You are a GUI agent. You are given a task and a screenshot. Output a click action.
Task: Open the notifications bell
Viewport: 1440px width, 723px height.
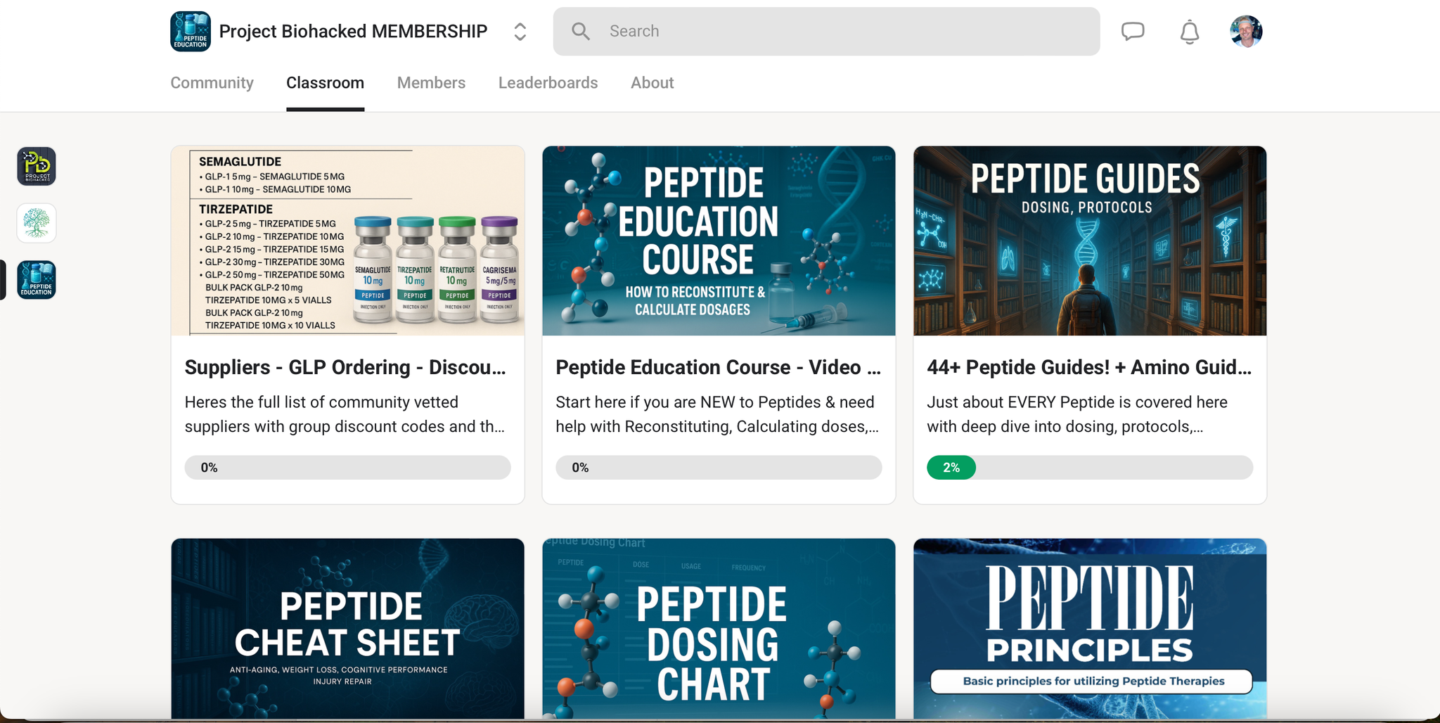tap(1189, 31)
